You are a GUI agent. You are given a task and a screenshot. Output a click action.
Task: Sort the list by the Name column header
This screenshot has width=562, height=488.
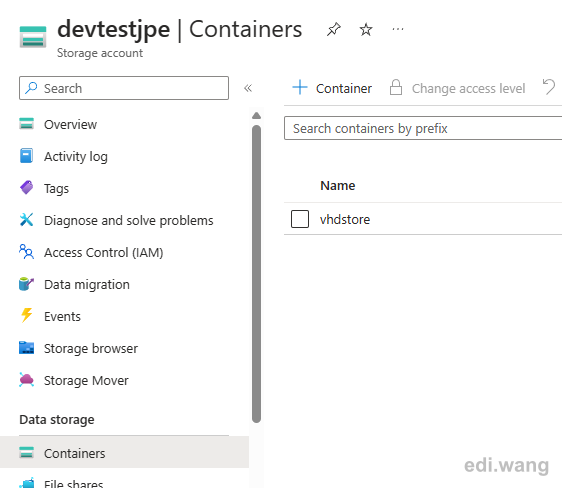click(x=338, y=186)
